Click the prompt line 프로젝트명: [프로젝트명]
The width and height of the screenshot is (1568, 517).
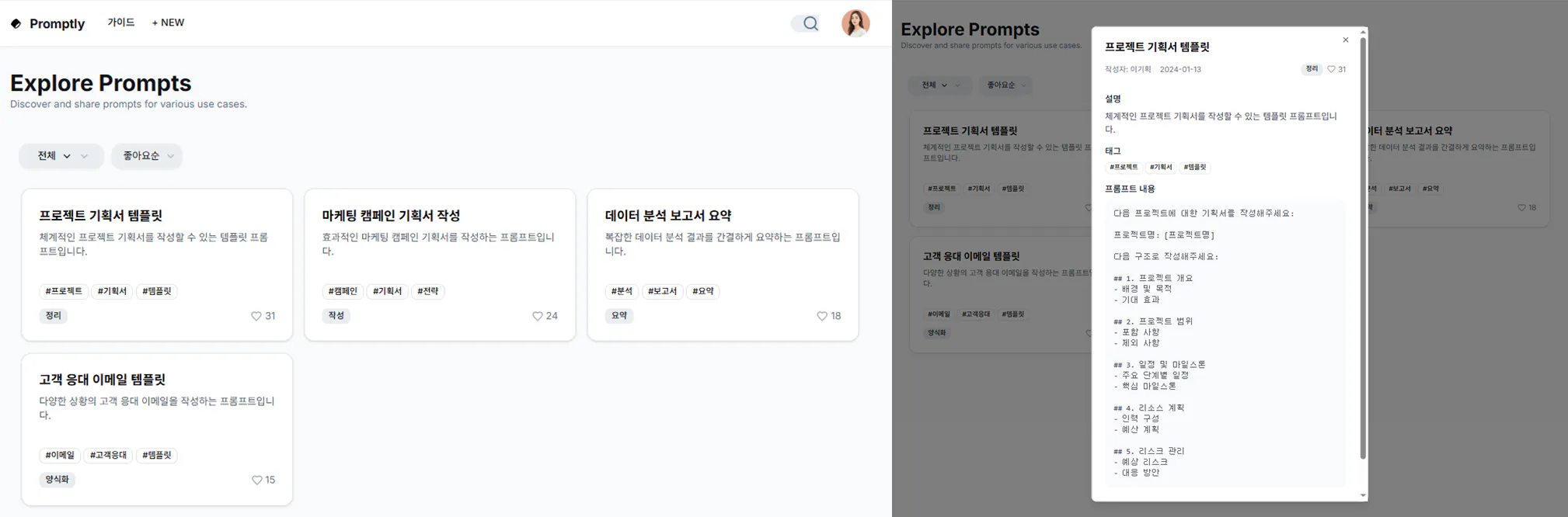[x=1164, y=234]
